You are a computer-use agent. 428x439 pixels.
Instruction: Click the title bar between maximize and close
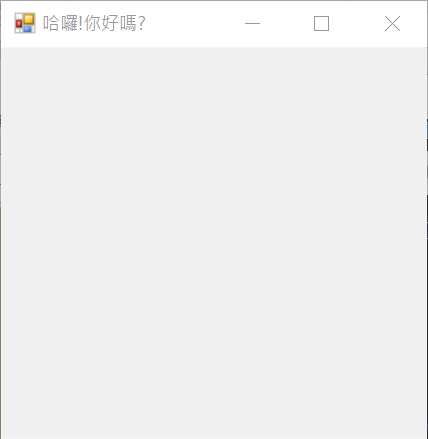(357, 24)
